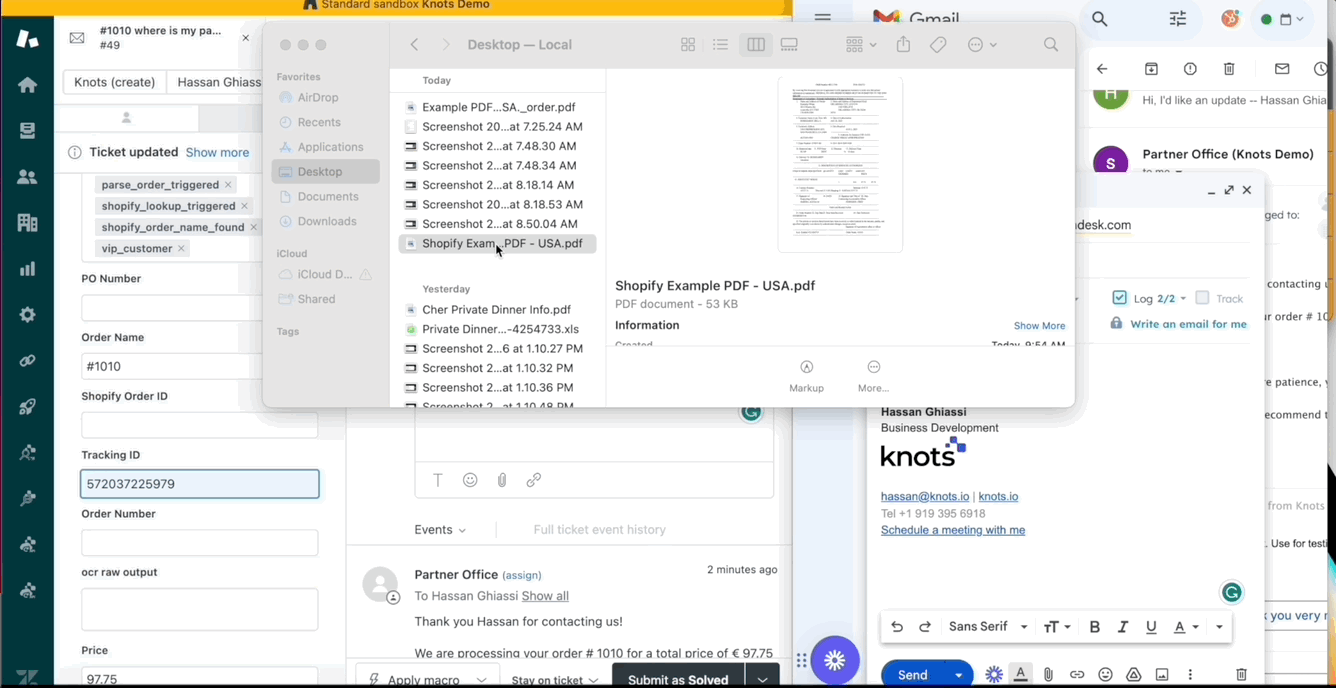The image size is (1336, 688).
Task: Click Shopify Example PDF preview thumbnail
Action: 840,165
